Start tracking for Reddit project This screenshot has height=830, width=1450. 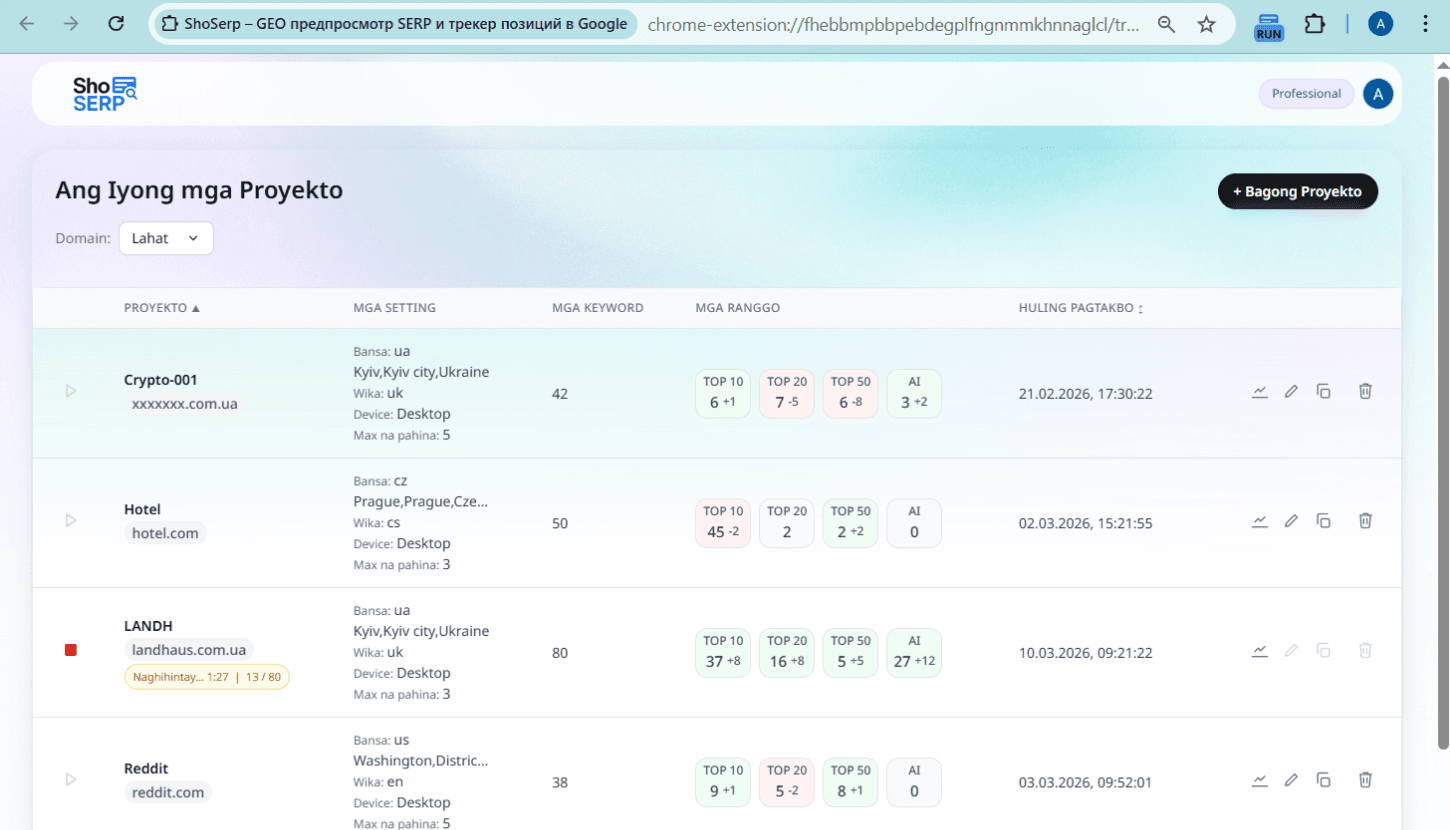pyautogui.click(x=71, y=779)
